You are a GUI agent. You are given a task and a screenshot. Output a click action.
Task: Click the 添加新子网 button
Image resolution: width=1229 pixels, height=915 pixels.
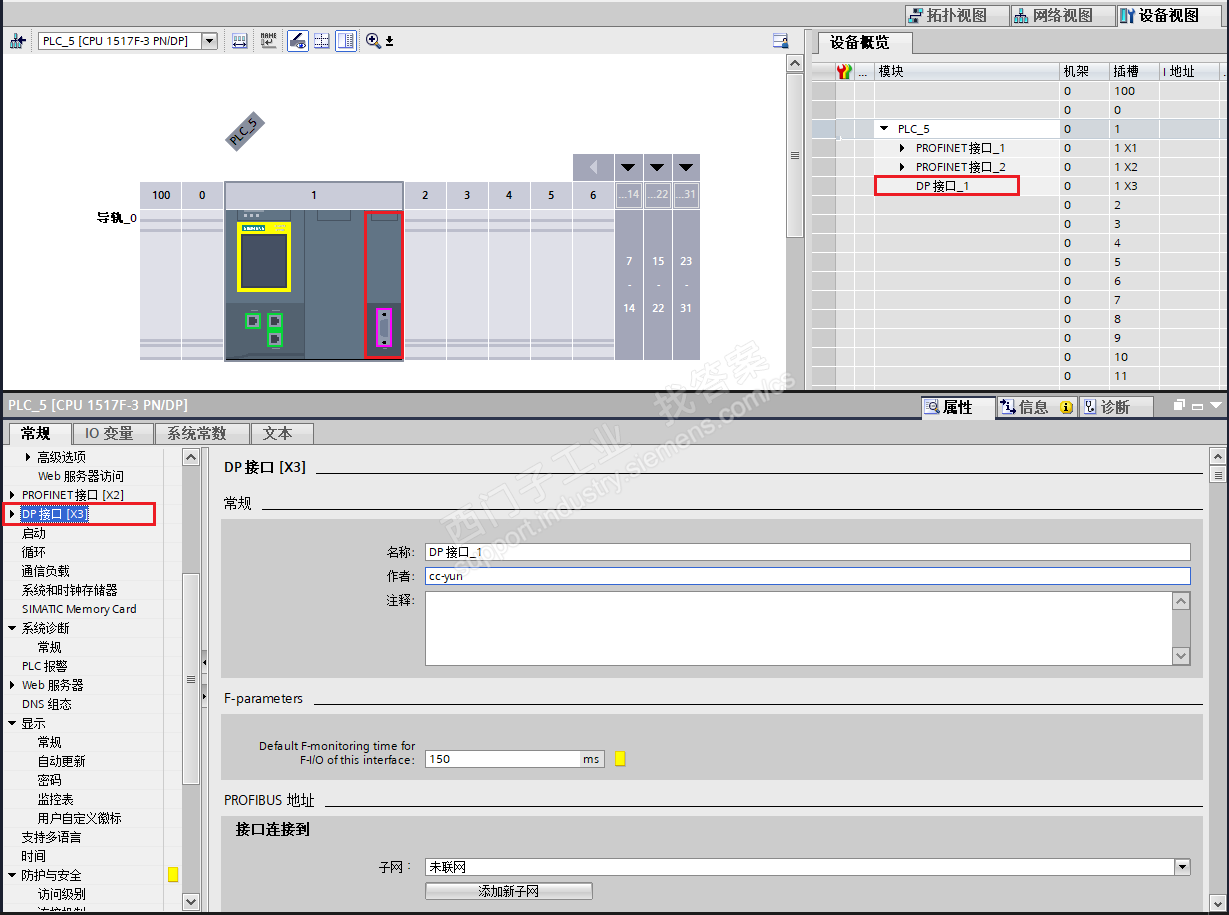point(509,891)
